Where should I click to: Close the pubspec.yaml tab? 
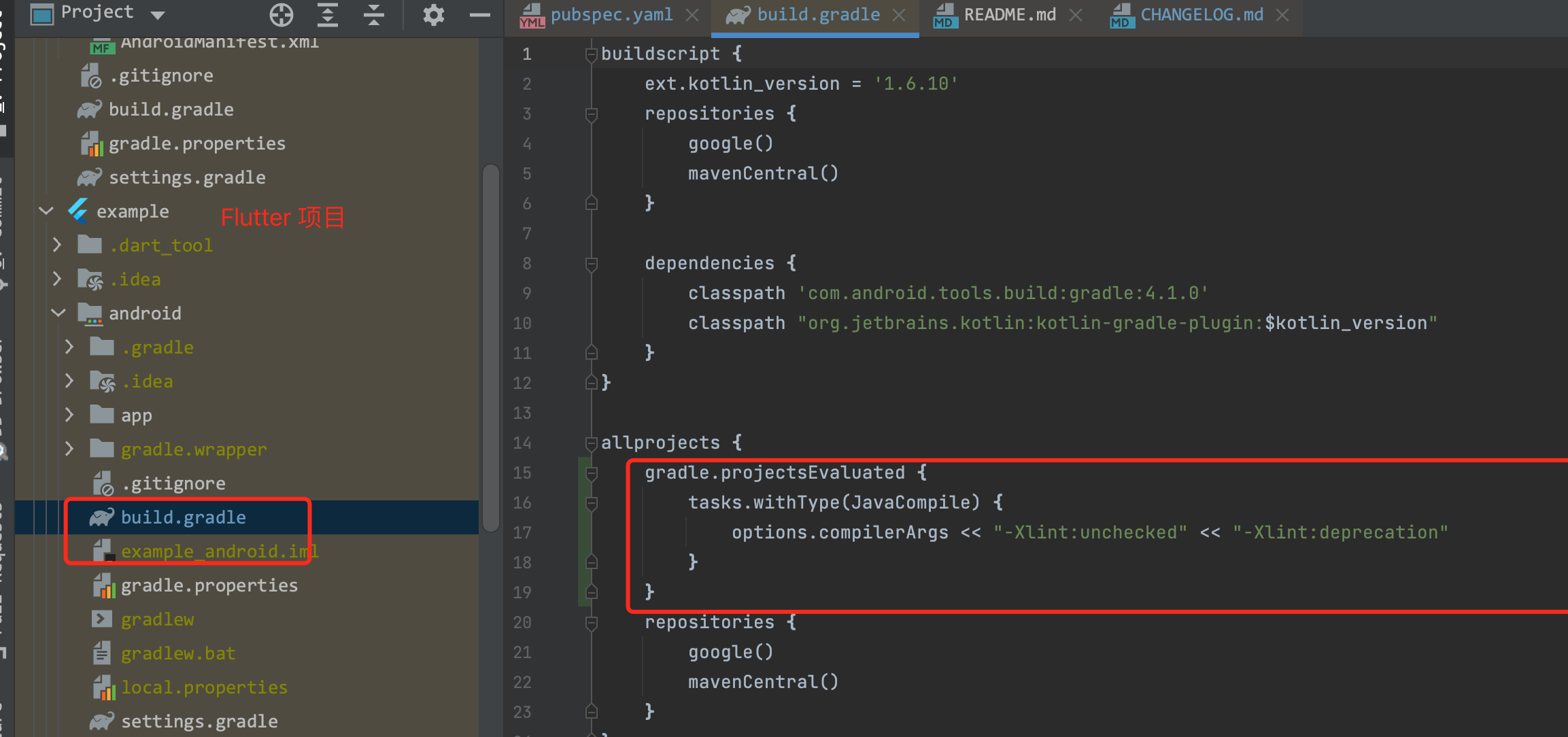pyautogui.click(x=692, y=14)
